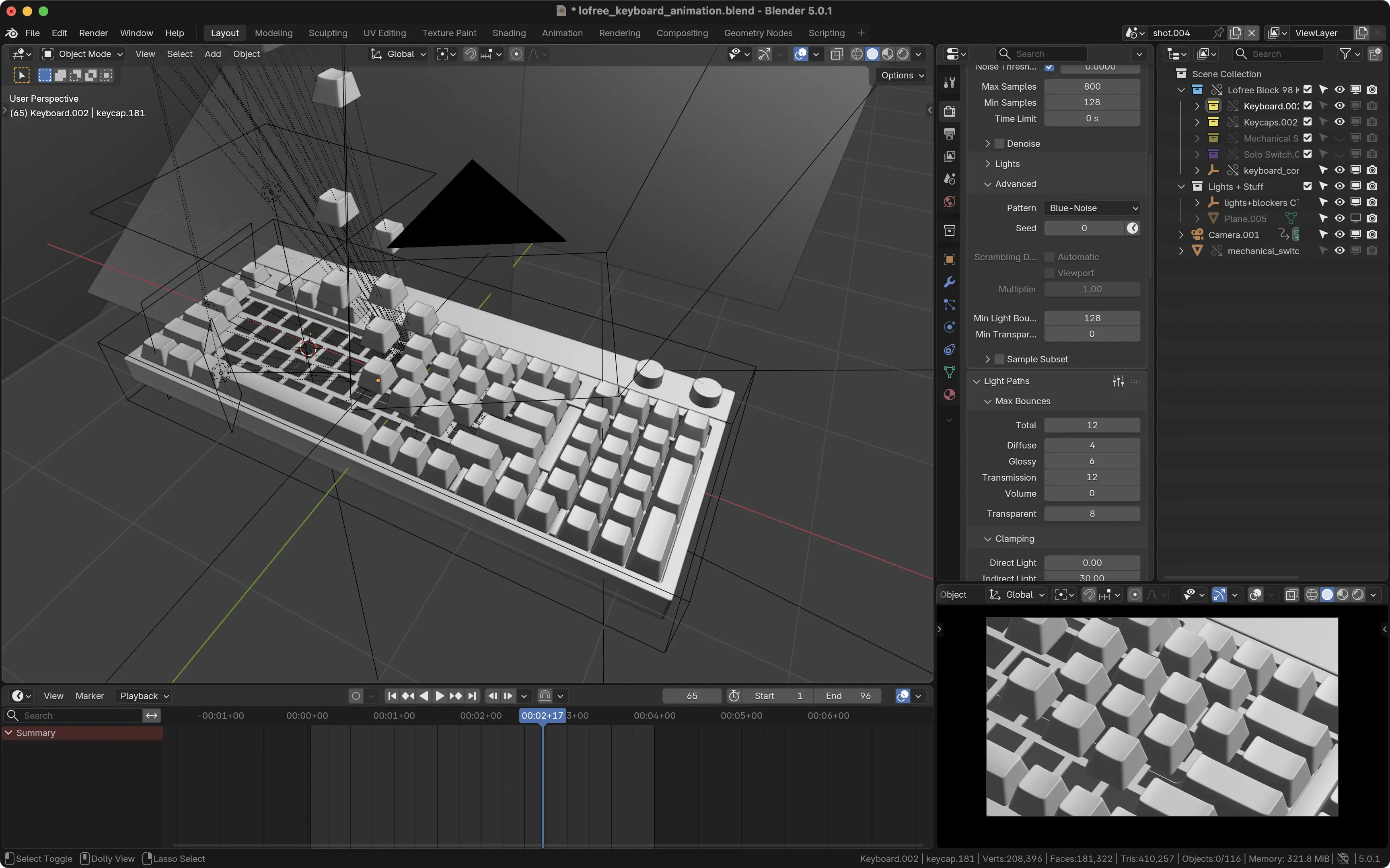Open the Modifiers wrench tab icon
Image resolution: width=1390 pixels, height=868 pixels.
pos(950,282)
